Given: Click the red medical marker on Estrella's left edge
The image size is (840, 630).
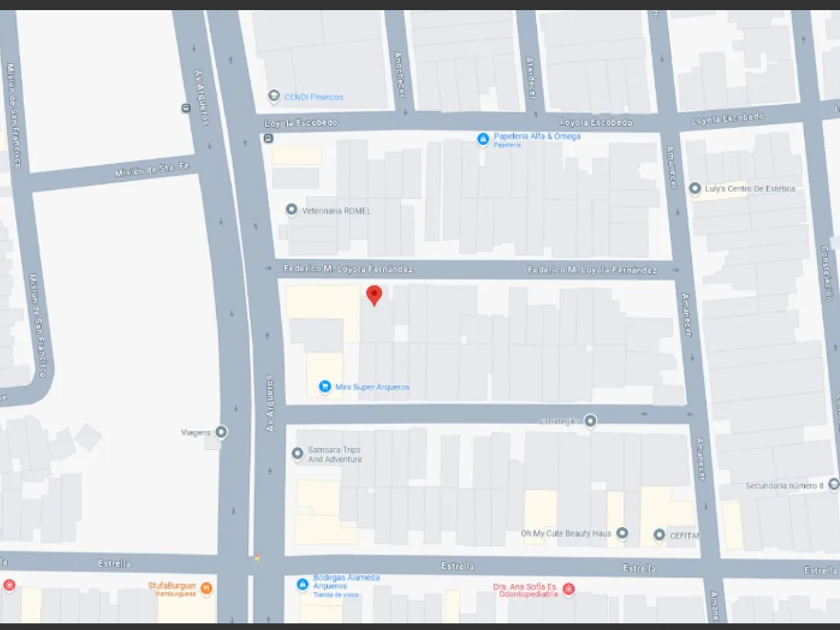Looking at the screenshot, I should (9, 585).
